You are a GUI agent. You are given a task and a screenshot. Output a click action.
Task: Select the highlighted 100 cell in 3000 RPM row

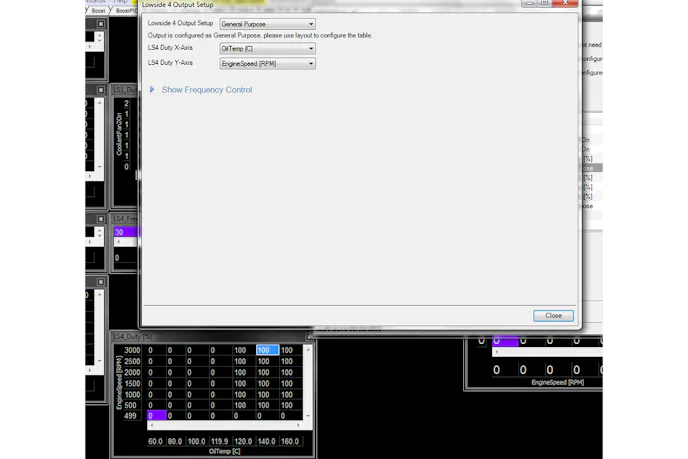[x=267, y=350]
